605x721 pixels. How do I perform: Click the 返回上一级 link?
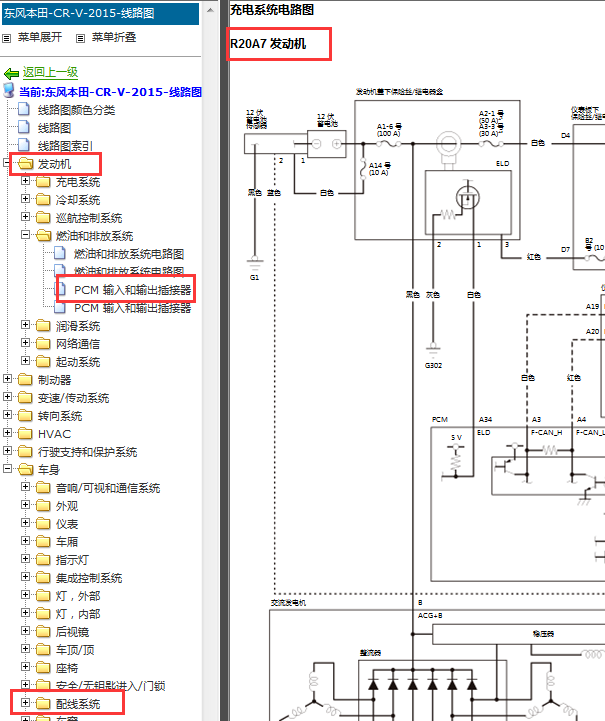click(51, 72)
